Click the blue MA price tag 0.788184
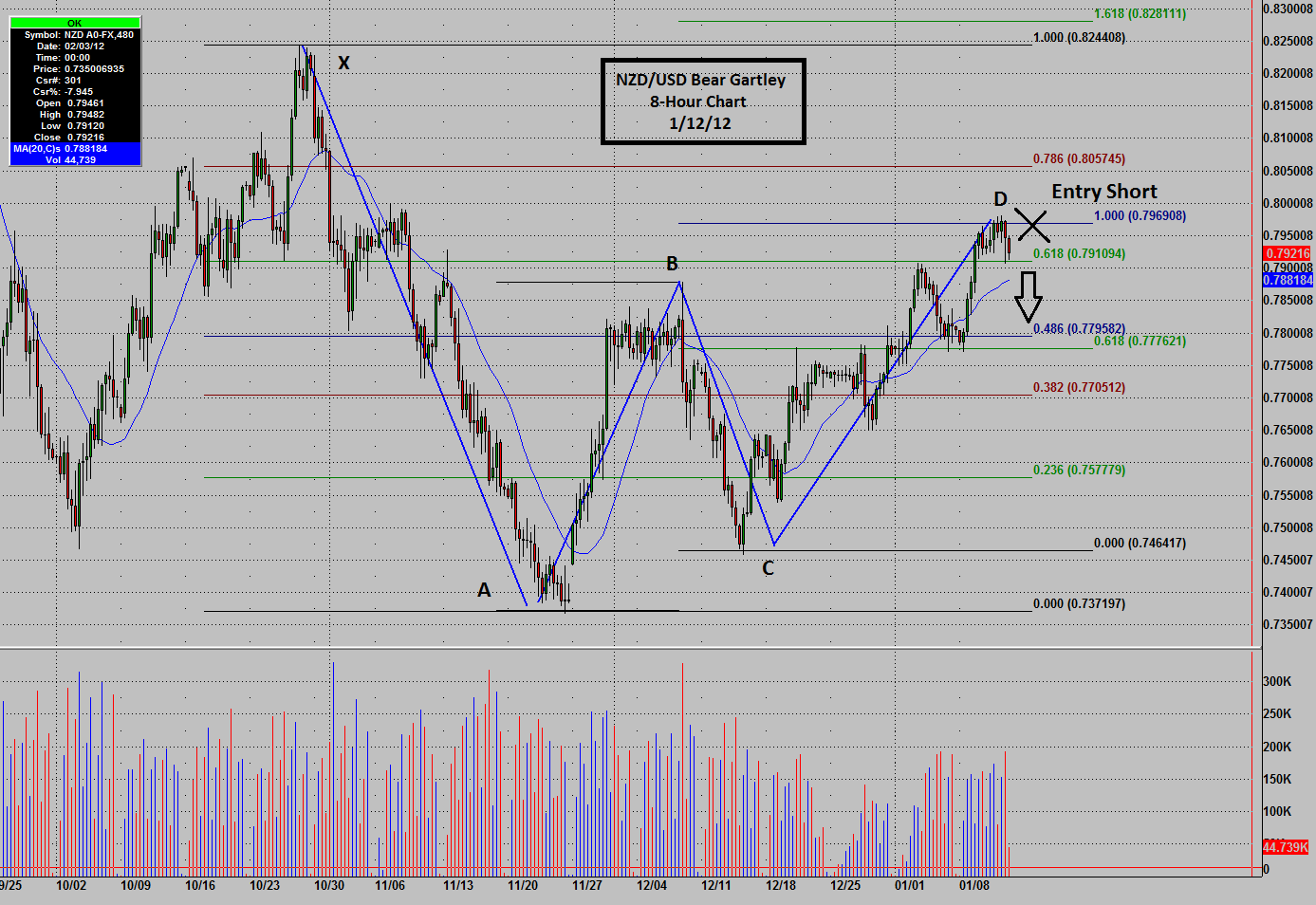The width and height of the screenshot is (1316, 905). (1290, 280)
